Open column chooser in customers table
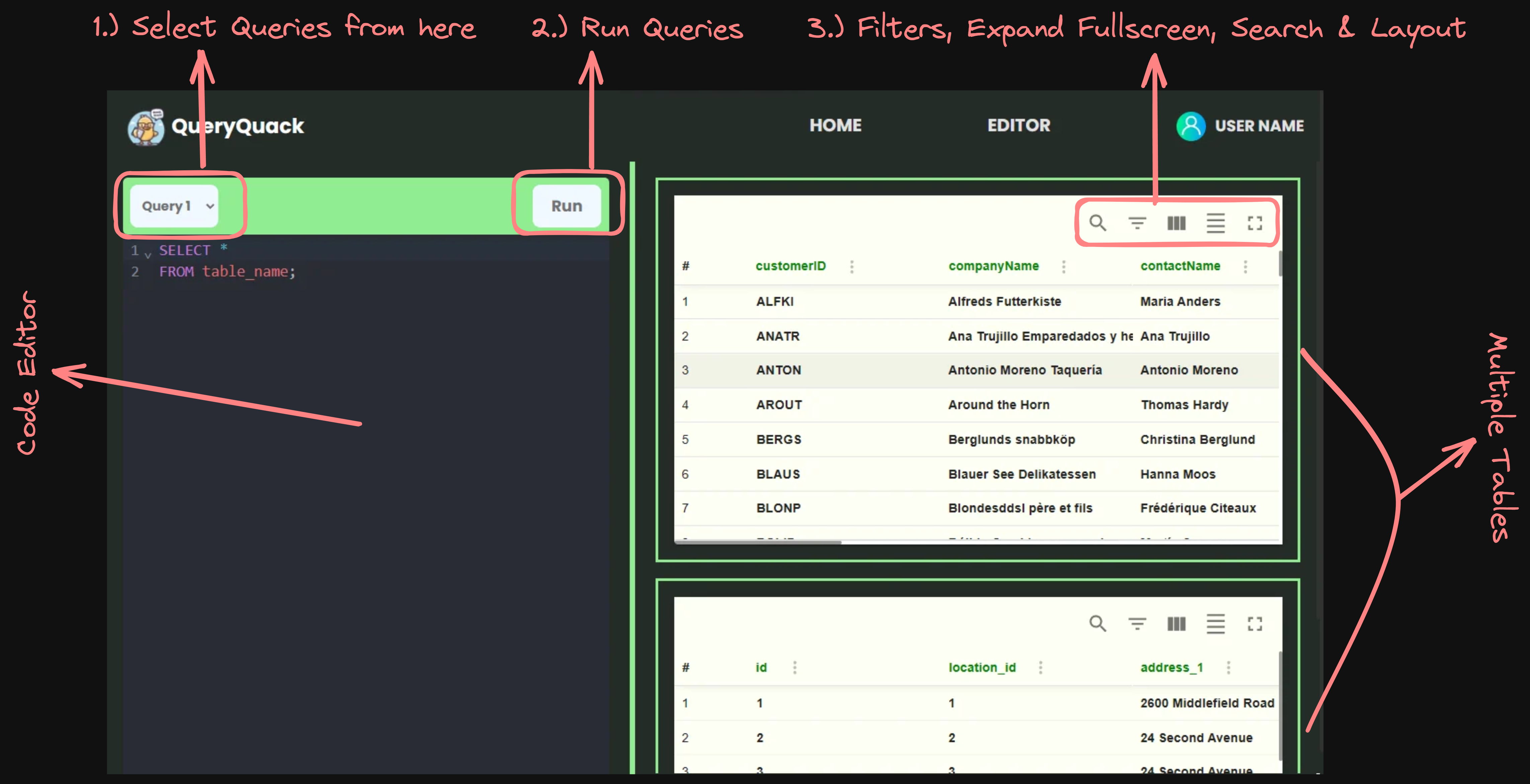 [1176, 223]
